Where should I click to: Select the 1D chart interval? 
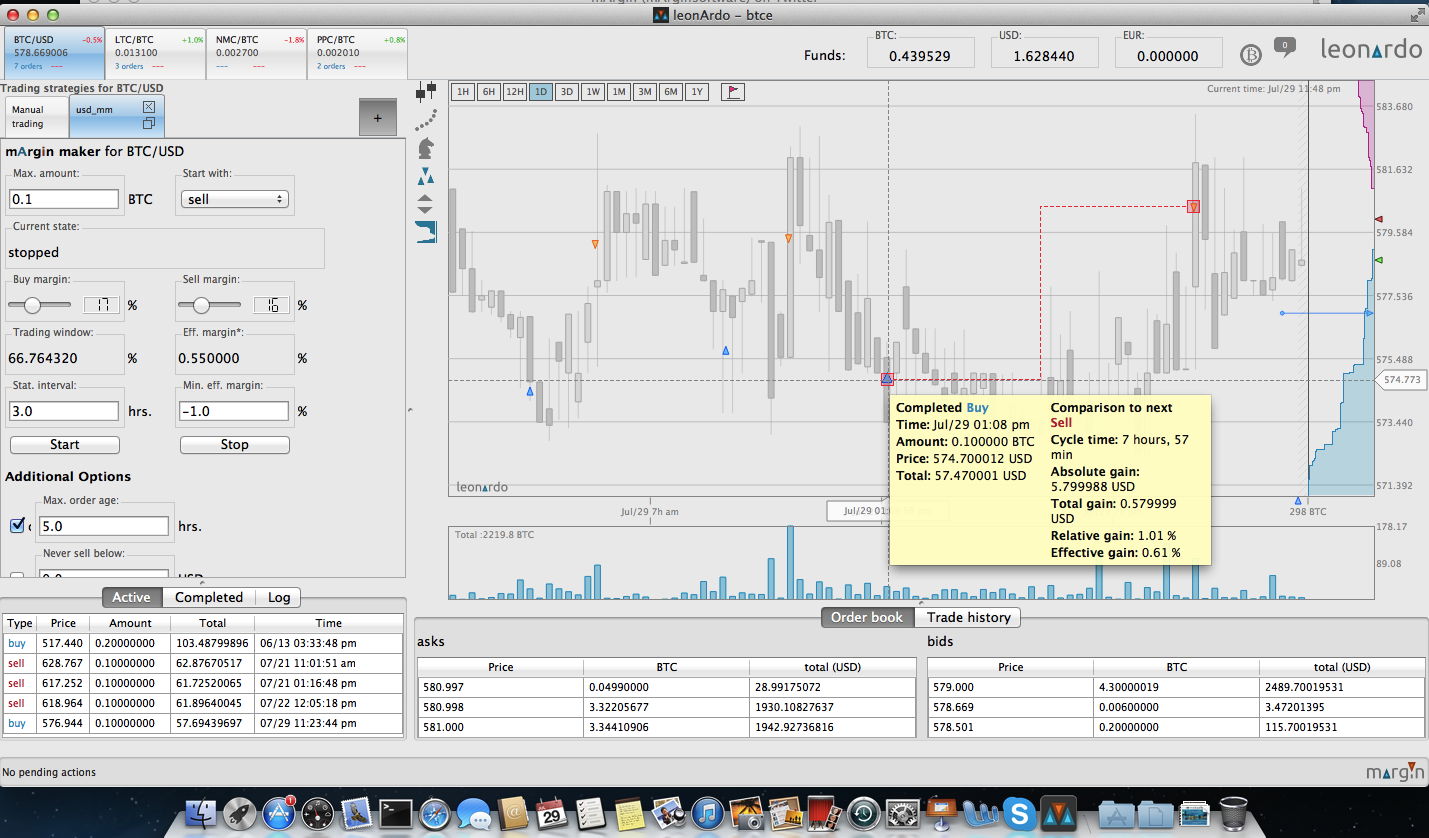(541, 92)
